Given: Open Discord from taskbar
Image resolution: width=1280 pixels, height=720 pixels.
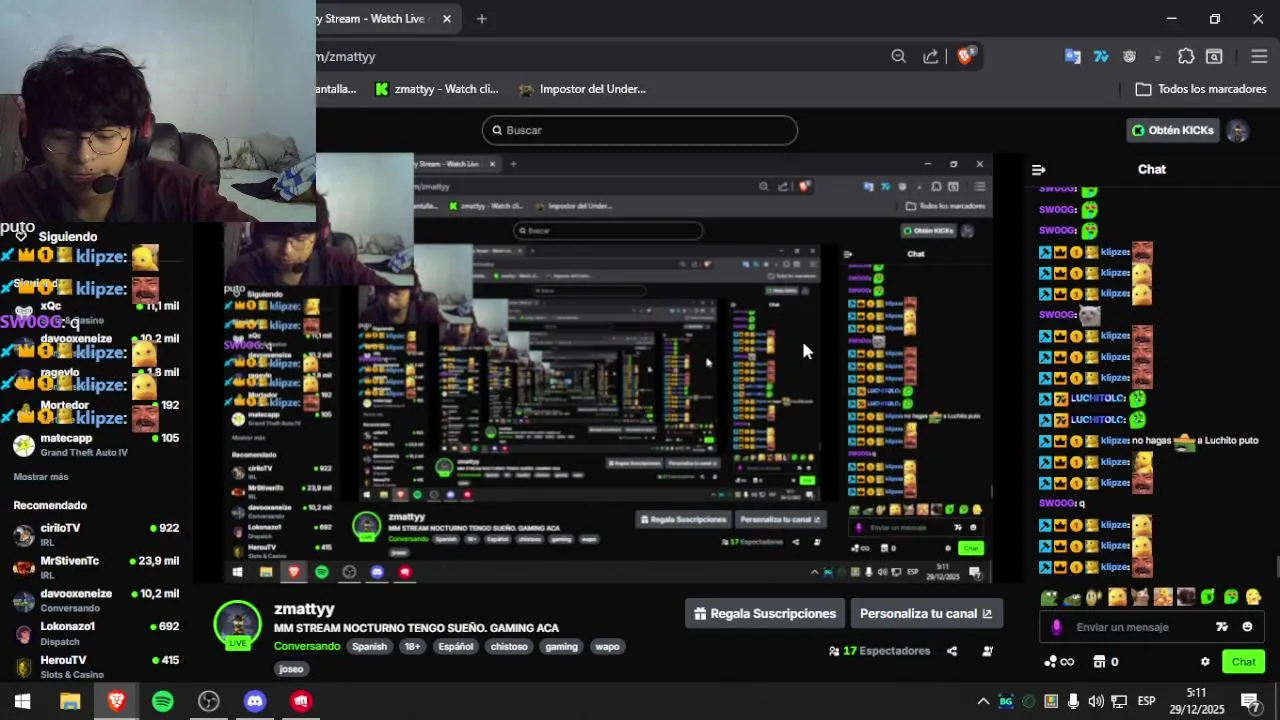Looking at the screenshot, I should 255,702.
